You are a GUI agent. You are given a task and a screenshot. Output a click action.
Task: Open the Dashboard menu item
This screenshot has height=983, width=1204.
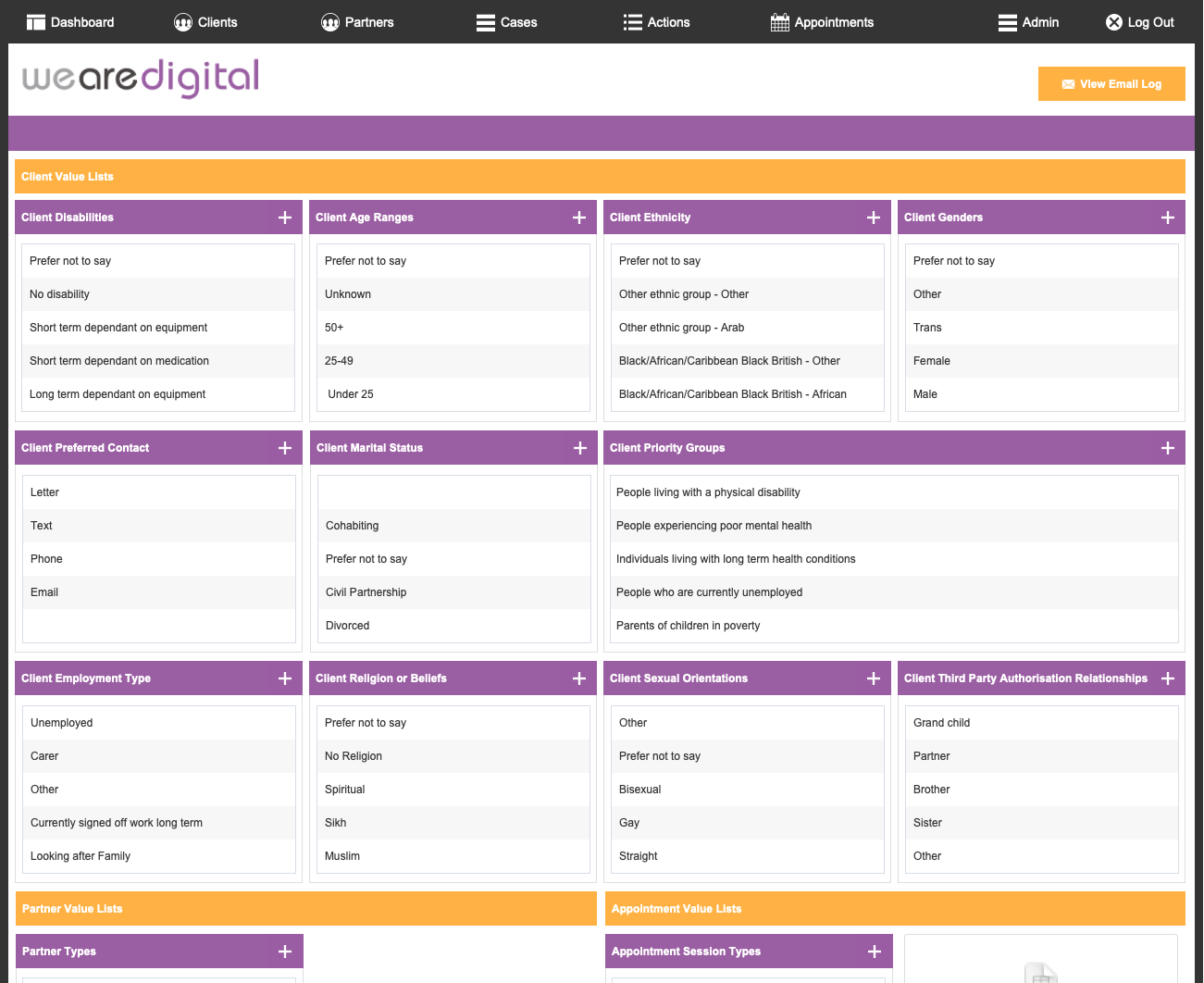click(x=70, y=22)
